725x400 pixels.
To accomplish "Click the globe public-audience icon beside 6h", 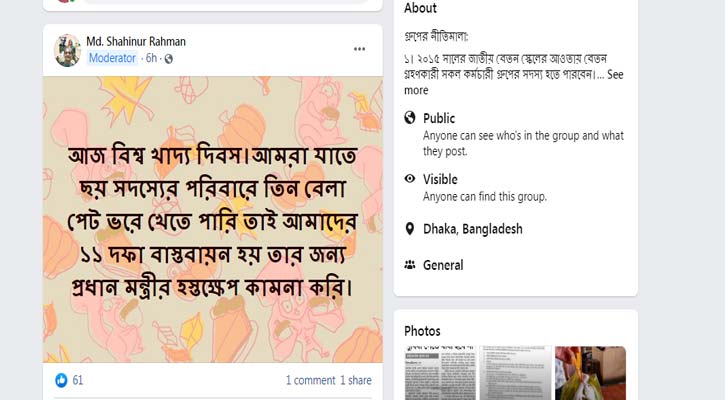I will (169, 59).
